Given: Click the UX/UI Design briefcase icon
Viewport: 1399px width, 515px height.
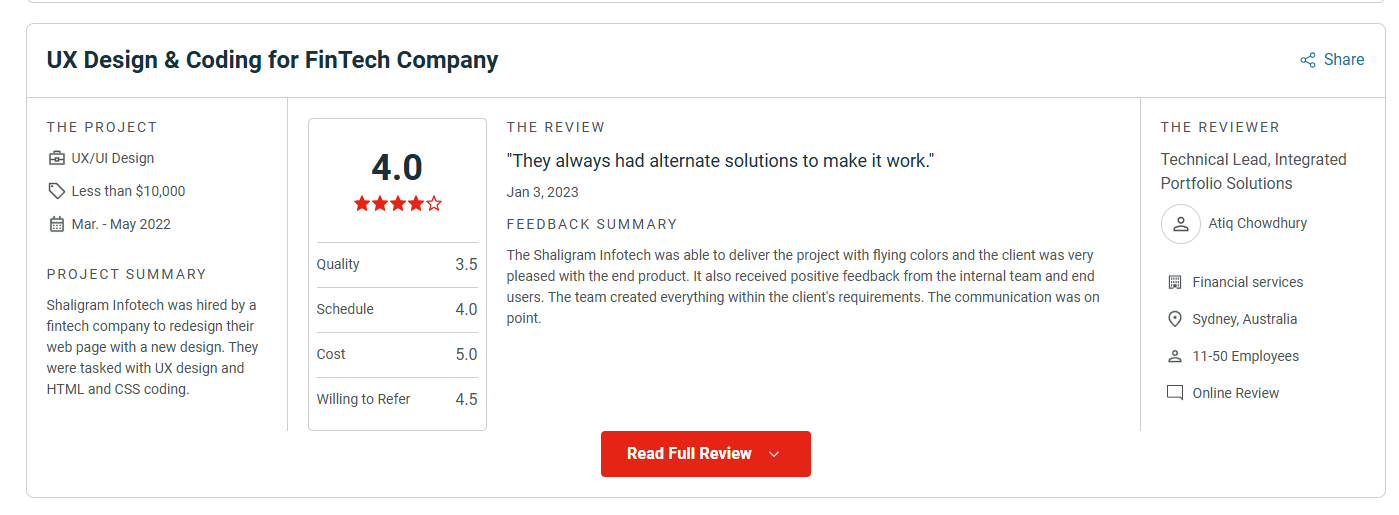Looking at the screenshot, I should pyautogui.click(x=56, y=158).
